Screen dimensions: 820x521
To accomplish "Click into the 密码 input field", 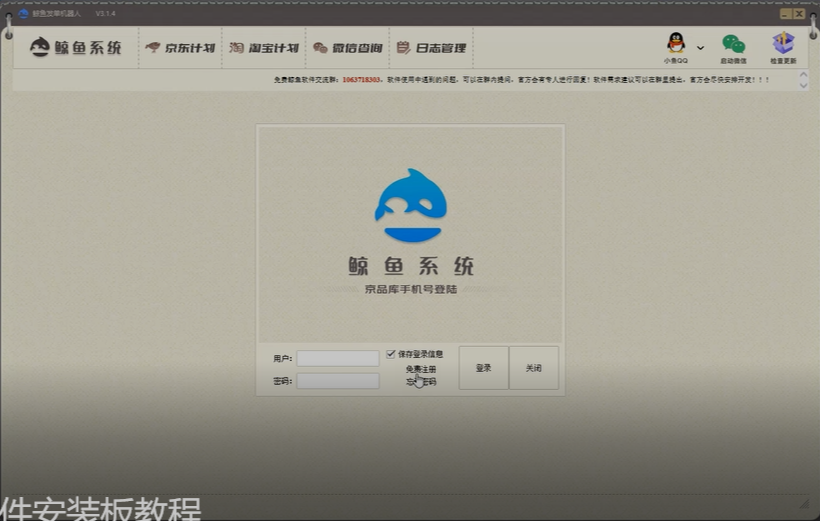I will click(338, 381).
